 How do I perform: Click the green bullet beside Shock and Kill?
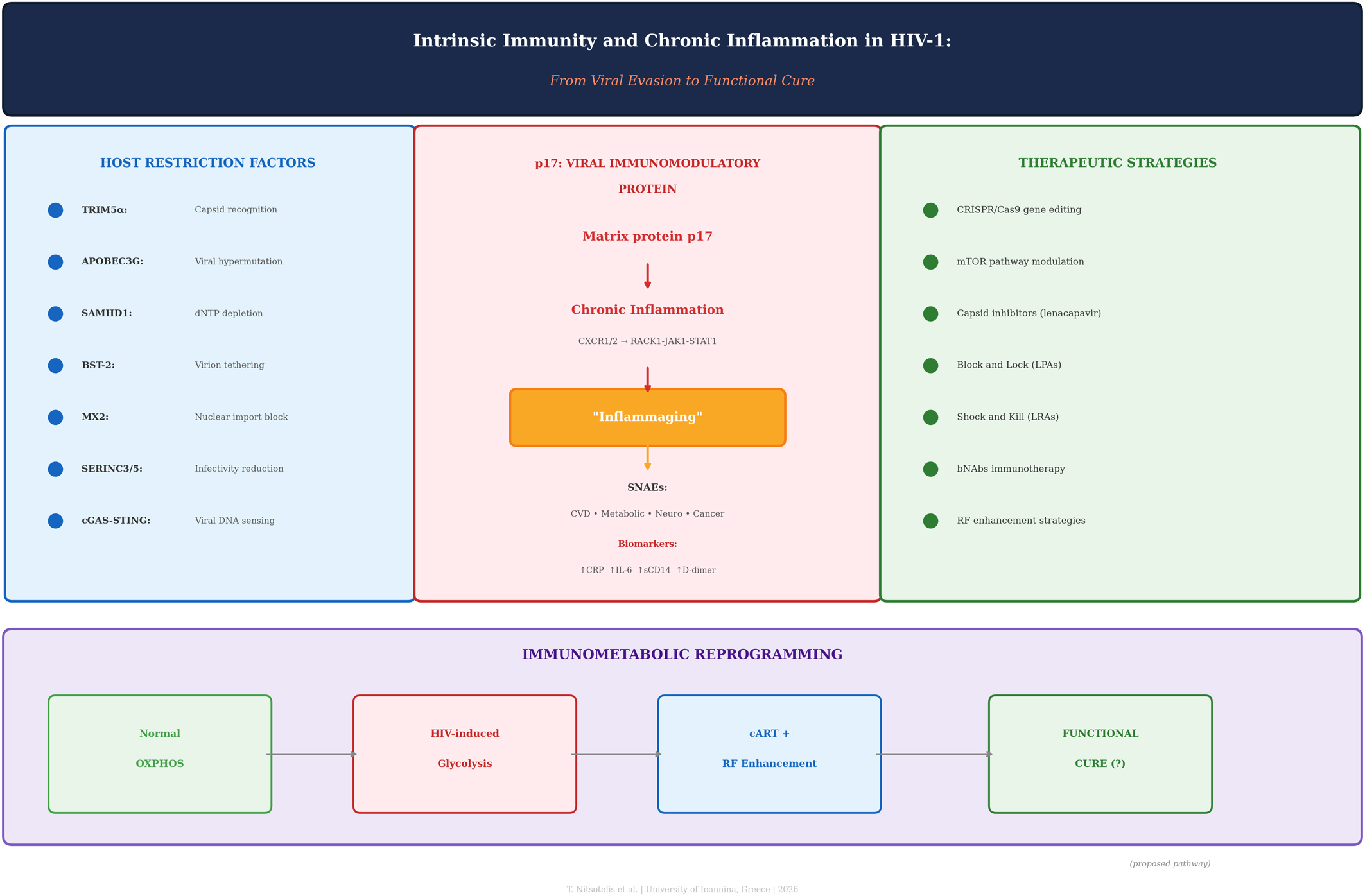pyautogui.click(x=930, y=417)
